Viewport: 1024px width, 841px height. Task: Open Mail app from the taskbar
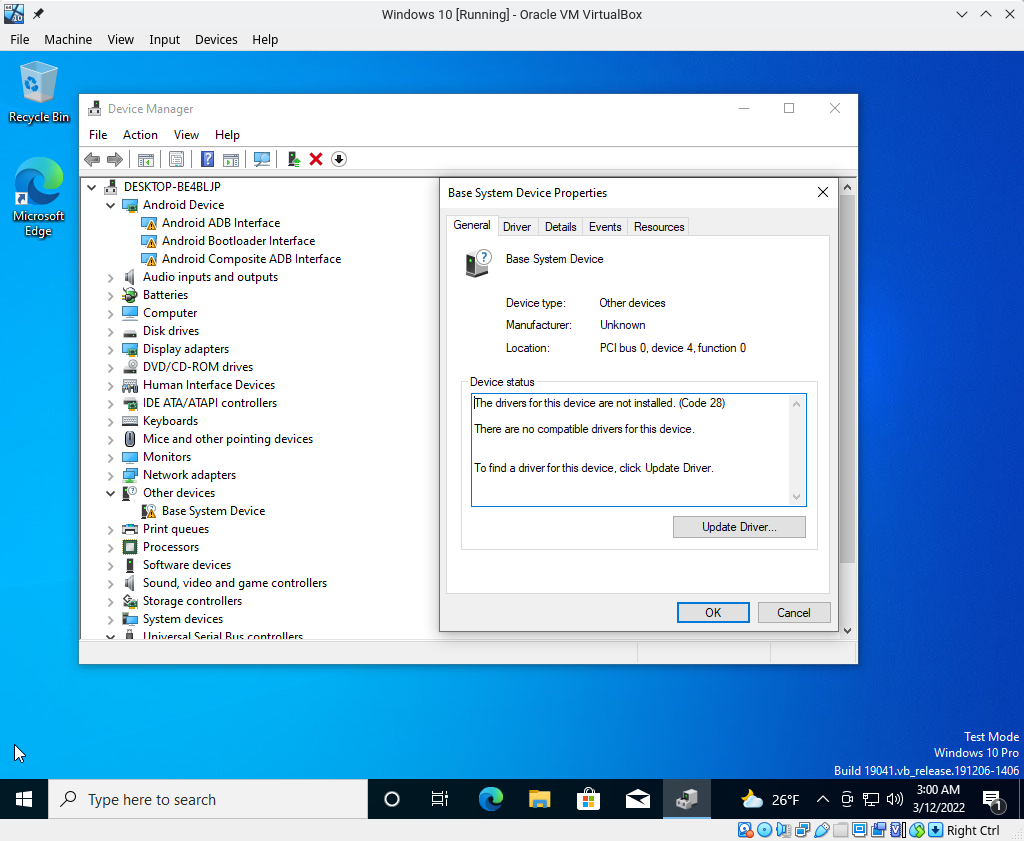[637, 799]
